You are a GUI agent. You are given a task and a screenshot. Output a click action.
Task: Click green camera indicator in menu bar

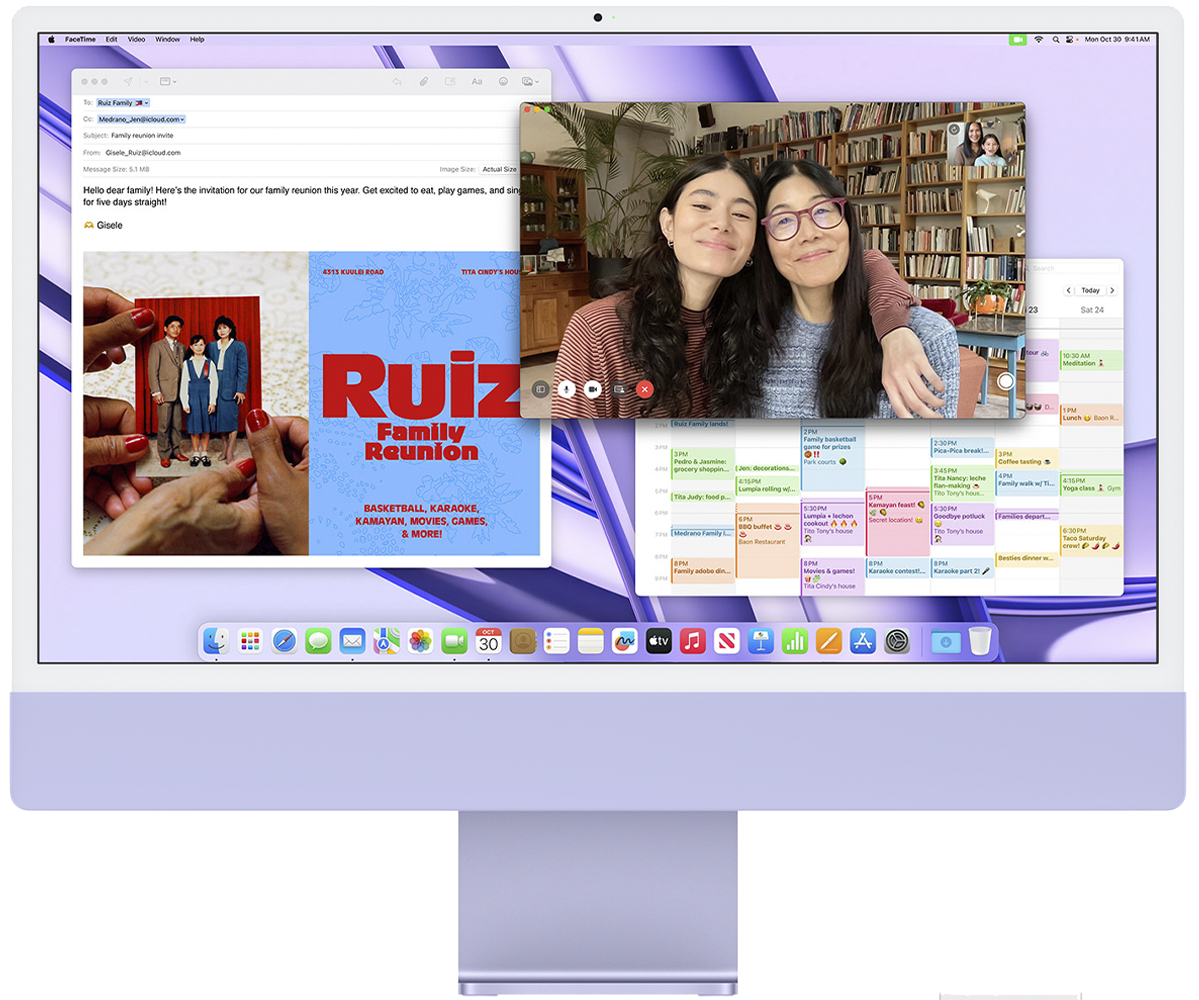click(1018, 39)
